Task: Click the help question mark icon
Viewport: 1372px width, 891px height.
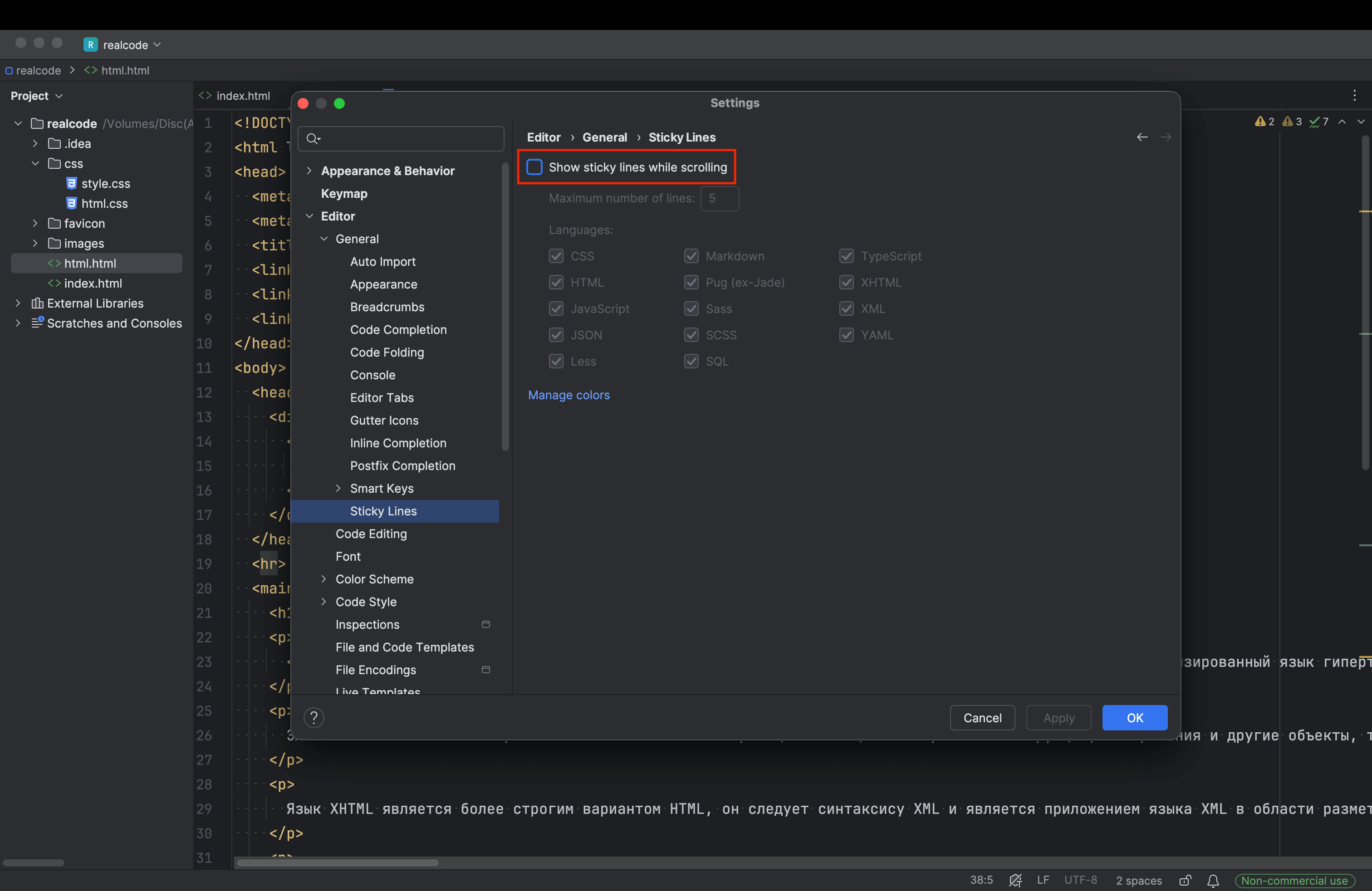Action: (x=314, y=718)
